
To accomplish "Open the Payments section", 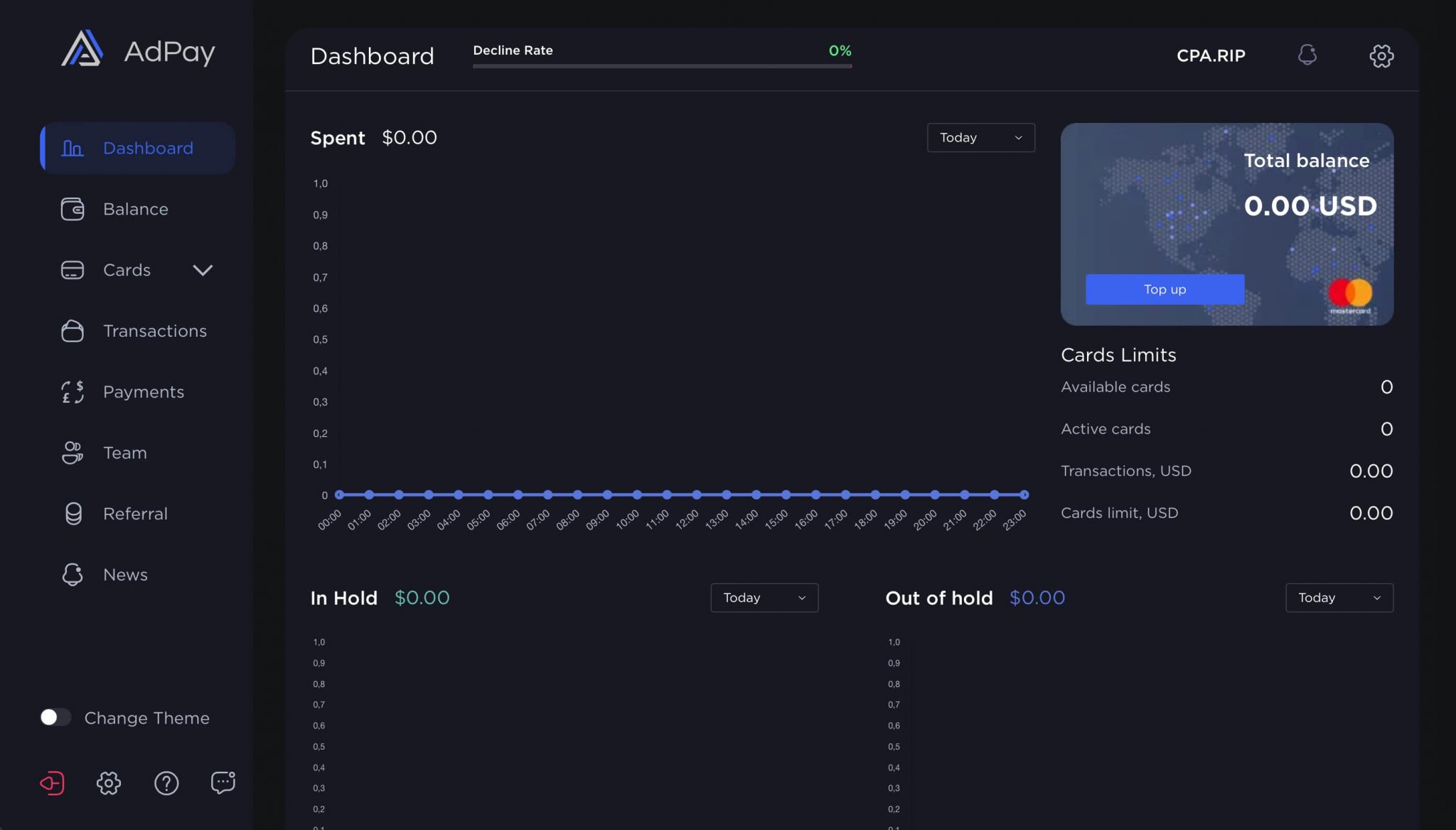I will pos(143,392).
